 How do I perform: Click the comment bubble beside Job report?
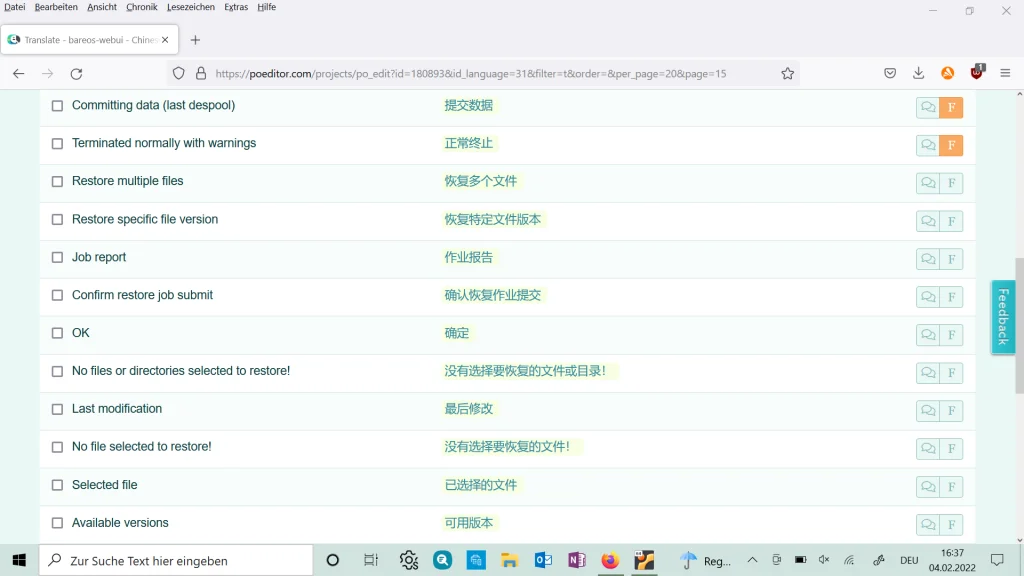coord(927,259)
